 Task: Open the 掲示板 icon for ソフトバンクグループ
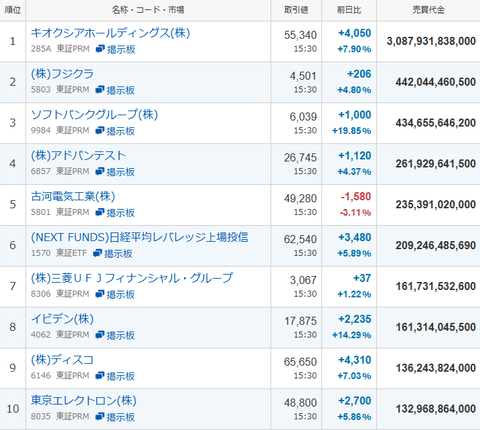click(115, 131)
